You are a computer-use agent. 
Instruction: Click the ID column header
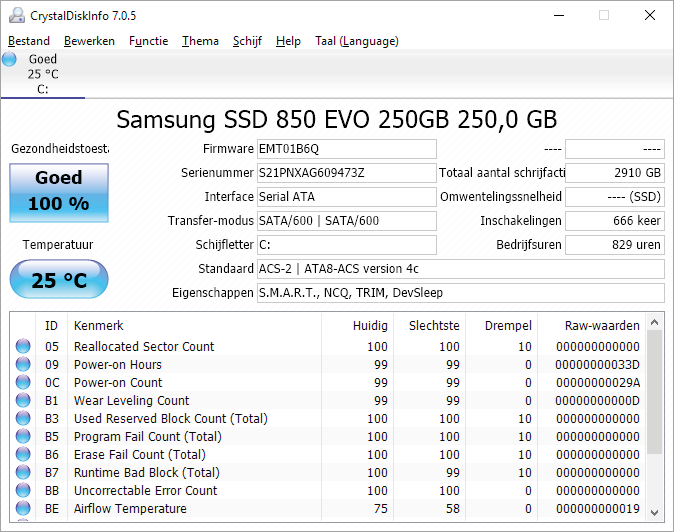pos(51,326)
